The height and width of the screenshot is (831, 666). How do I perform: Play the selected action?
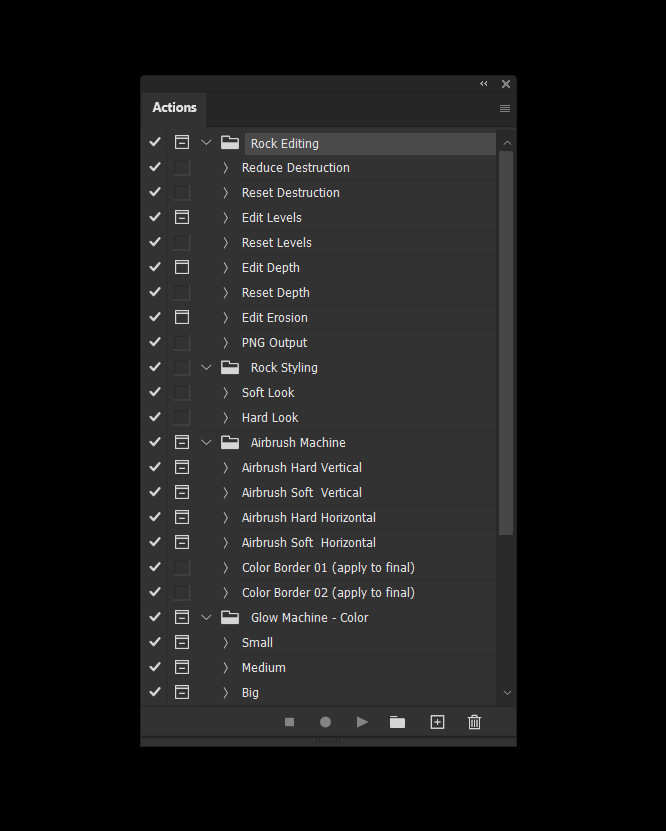click(x=362, y=722)
